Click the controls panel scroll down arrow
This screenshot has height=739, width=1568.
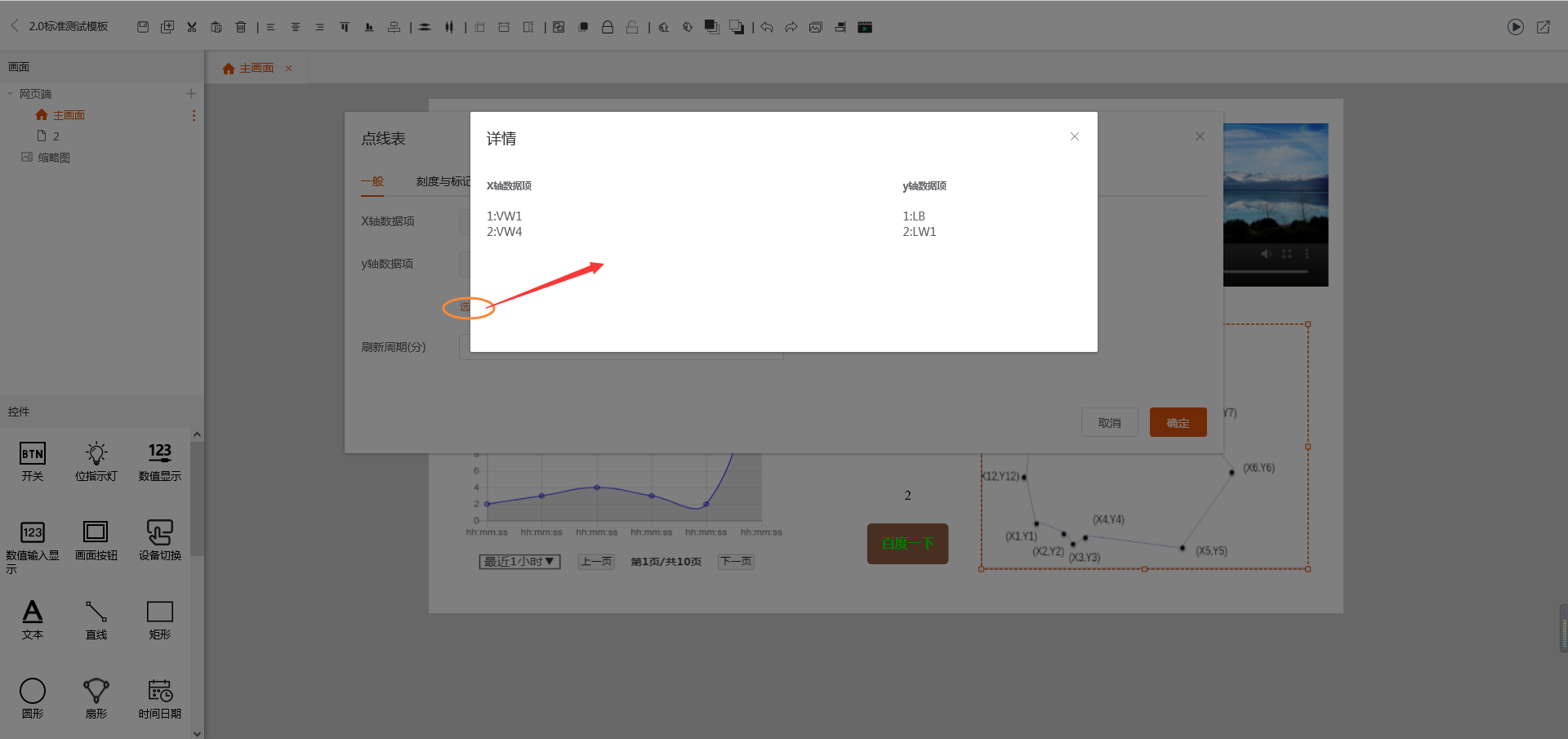[197, 733]
